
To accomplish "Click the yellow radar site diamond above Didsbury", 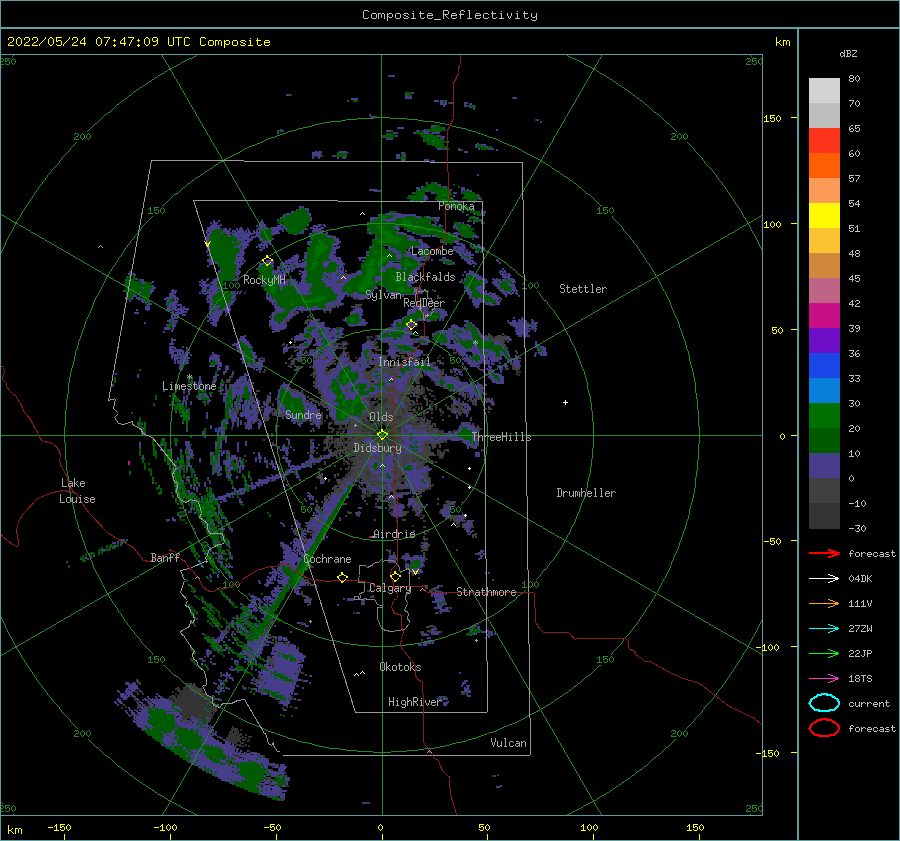I will coord(382,435).
